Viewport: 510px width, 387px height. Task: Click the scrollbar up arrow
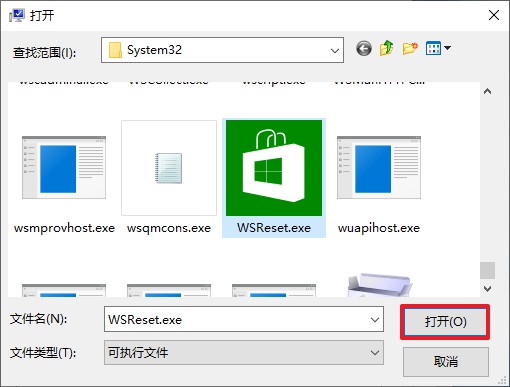[487, 91]
